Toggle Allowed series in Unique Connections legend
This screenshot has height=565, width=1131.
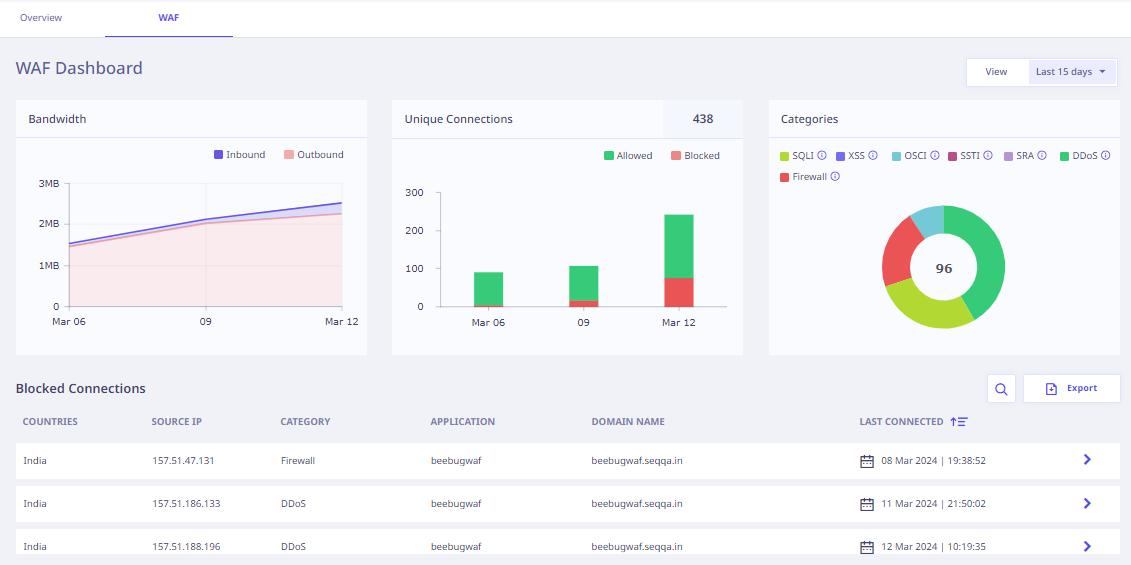click(x=628, y=155)
